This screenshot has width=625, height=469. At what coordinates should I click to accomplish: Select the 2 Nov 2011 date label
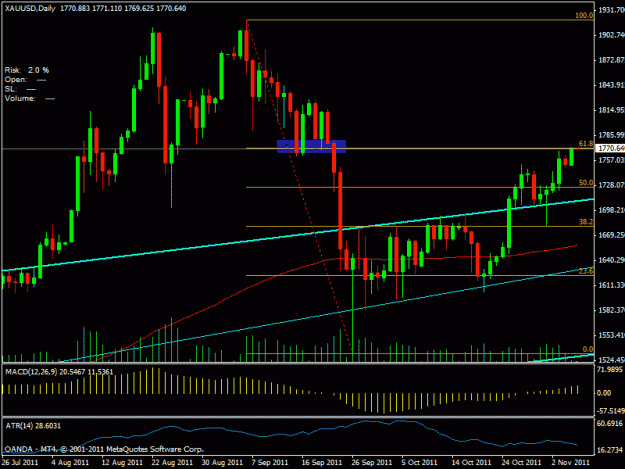pyautogui.click(x=570, y=463)
